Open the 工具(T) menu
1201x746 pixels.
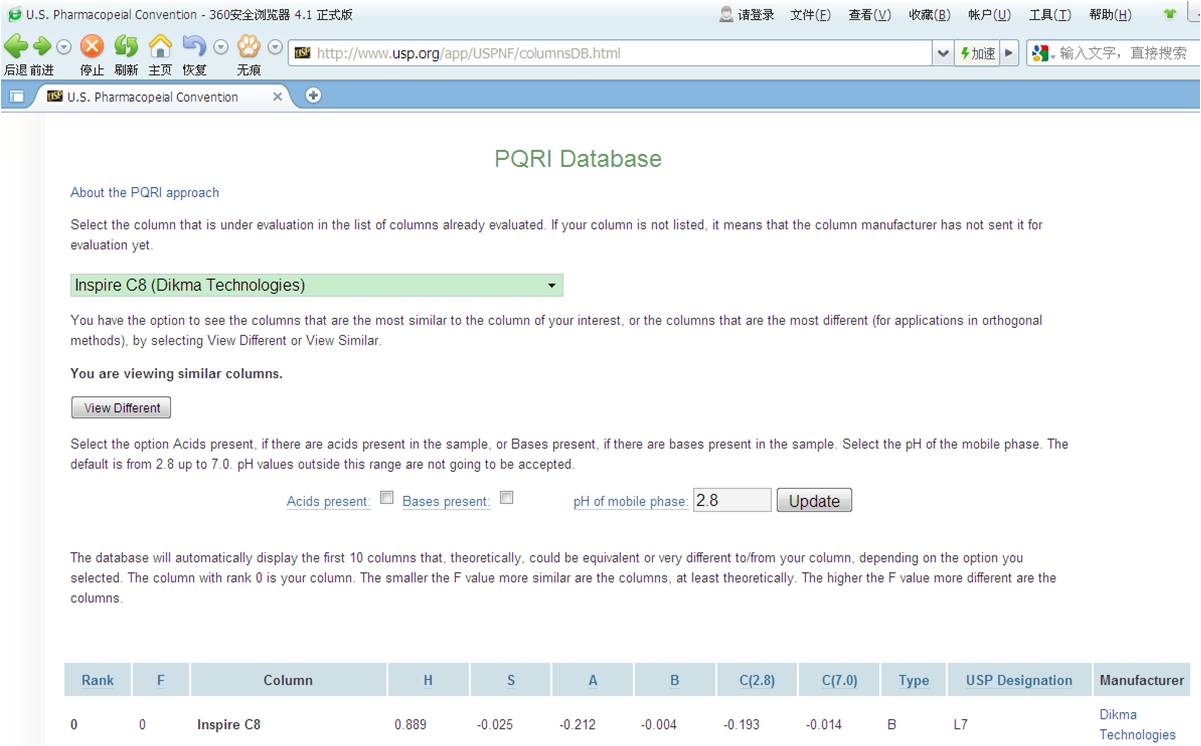click(1049, 14)
